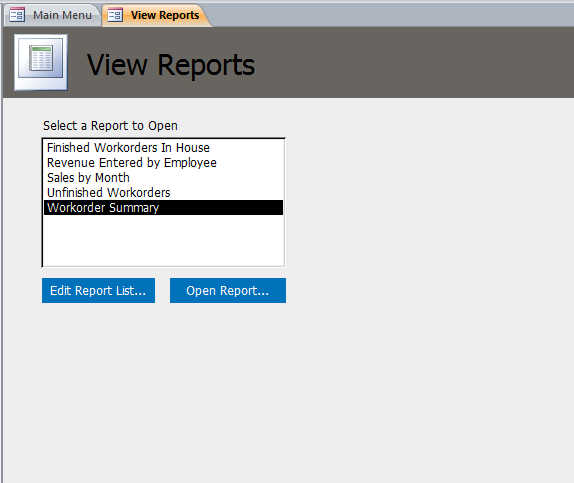
Task: Select Finished Workorders In House report
Action: coord(163,148)
